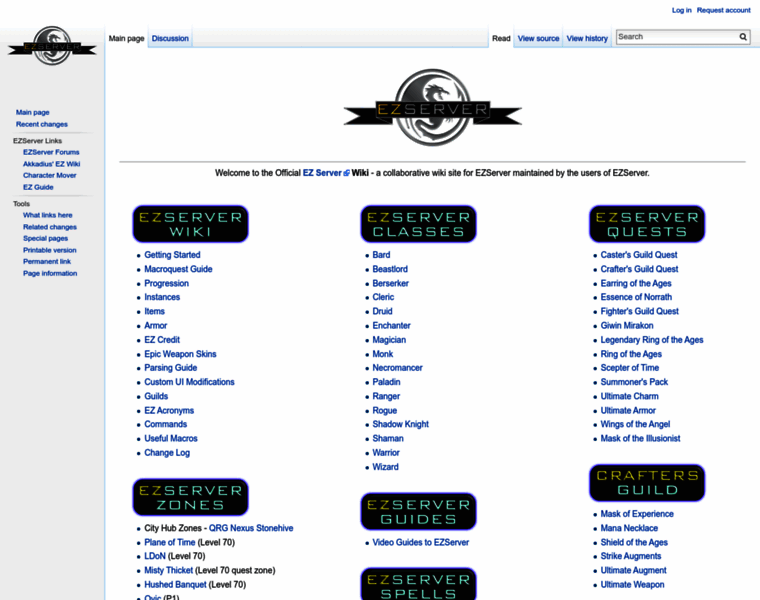
Task: Open Earring of the Ages link
Action: pyautogui.click(x=636, y=284)
